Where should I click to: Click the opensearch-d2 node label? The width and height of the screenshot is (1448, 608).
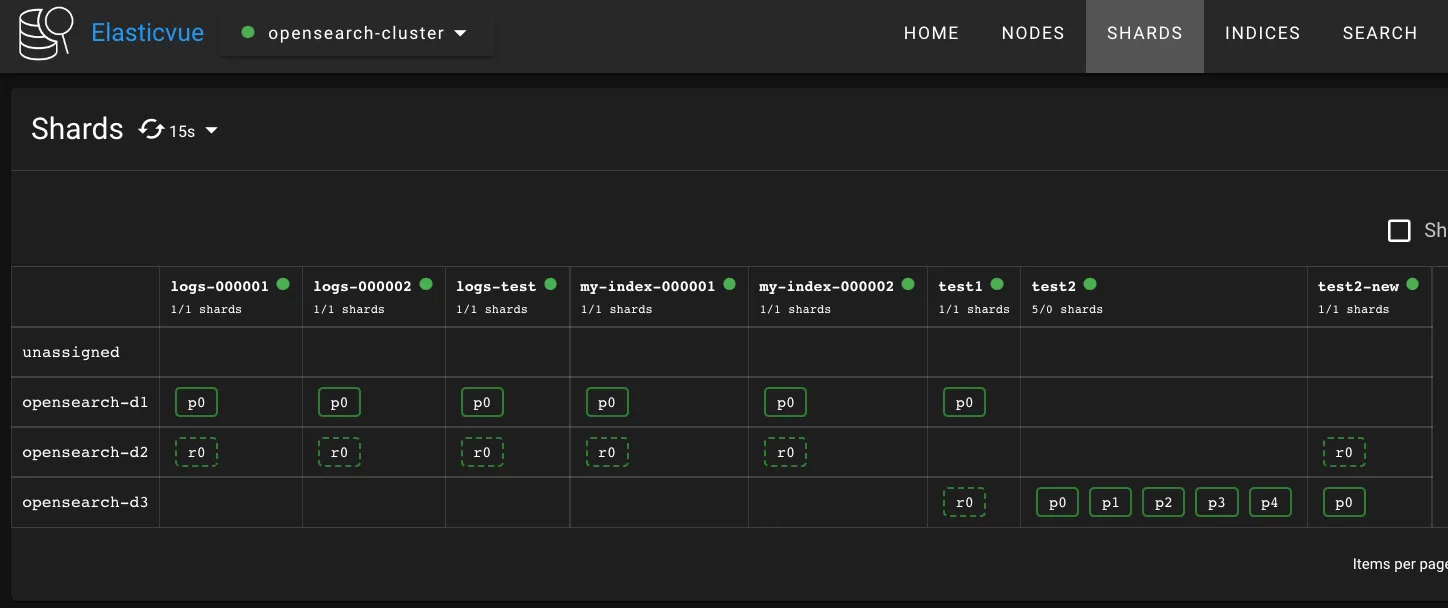[85, 452]
